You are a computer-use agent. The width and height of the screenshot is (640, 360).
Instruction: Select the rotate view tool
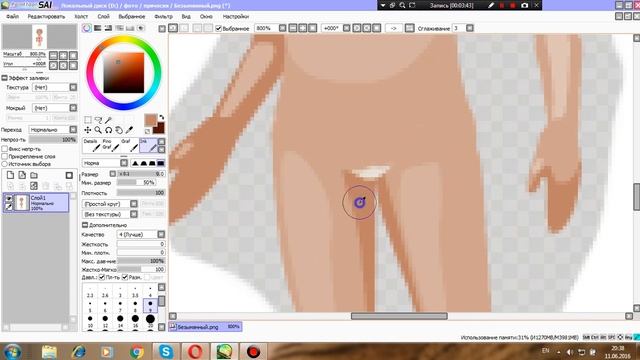[x=108, y=130]
